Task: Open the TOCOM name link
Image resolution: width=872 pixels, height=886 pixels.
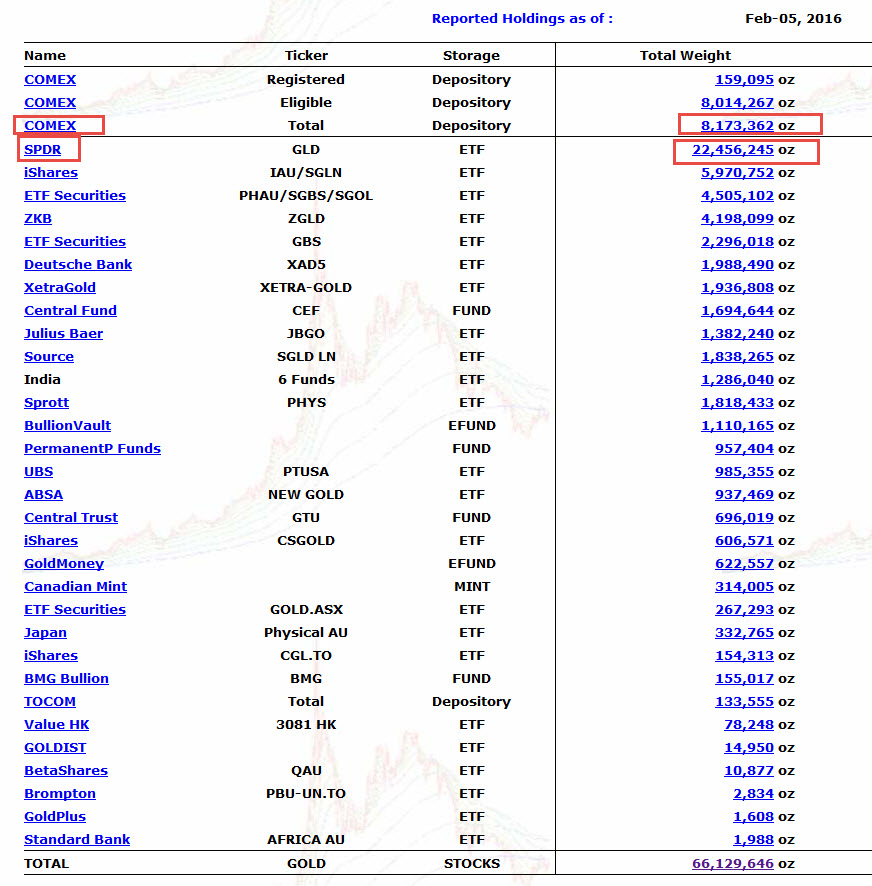Action: pyautogui.click(x=50, y=702)
